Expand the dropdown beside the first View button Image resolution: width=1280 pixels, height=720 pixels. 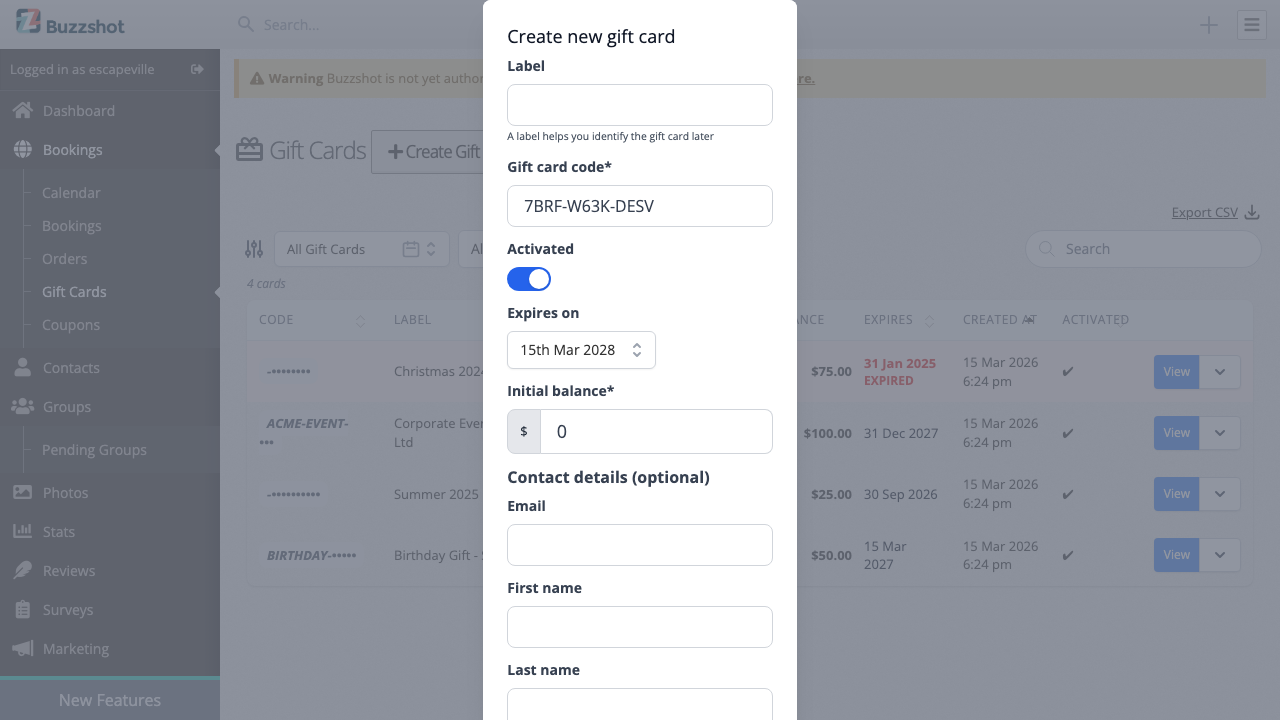point(1219,371)
